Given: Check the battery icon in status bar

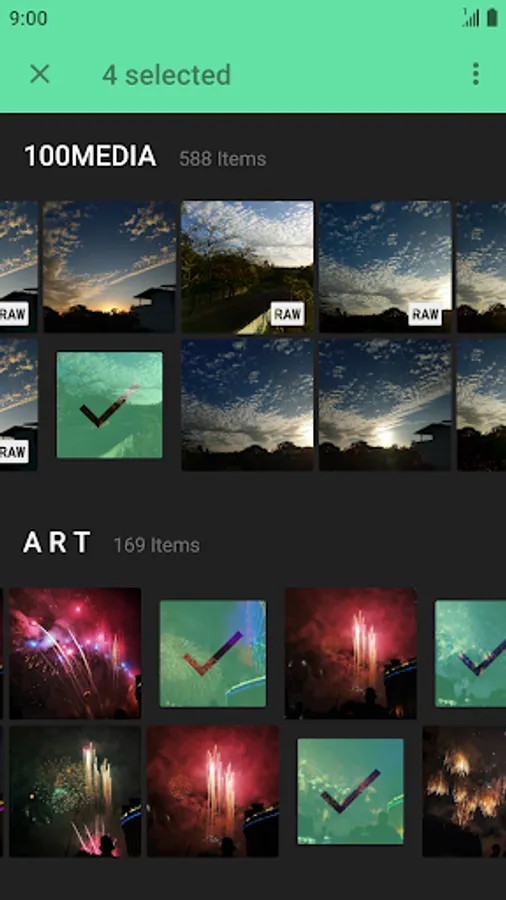Looking at the screenshot, I should pos(492,18).
